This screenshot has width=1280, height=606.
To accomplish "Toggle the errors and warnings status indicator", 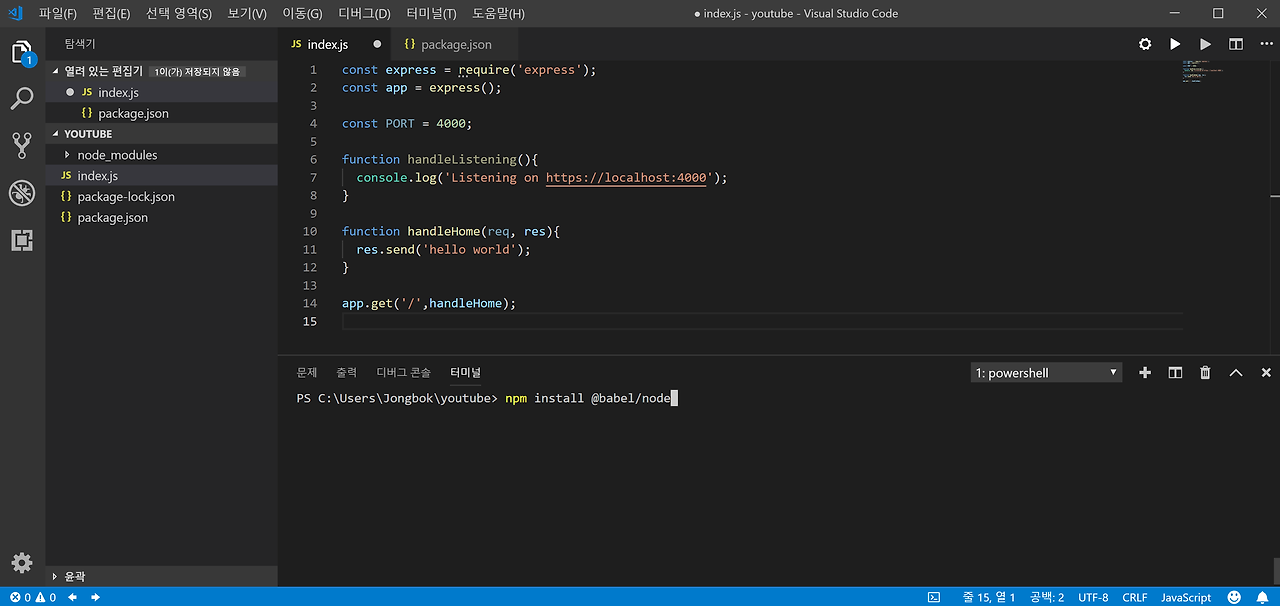I will (x=33, y=597).
